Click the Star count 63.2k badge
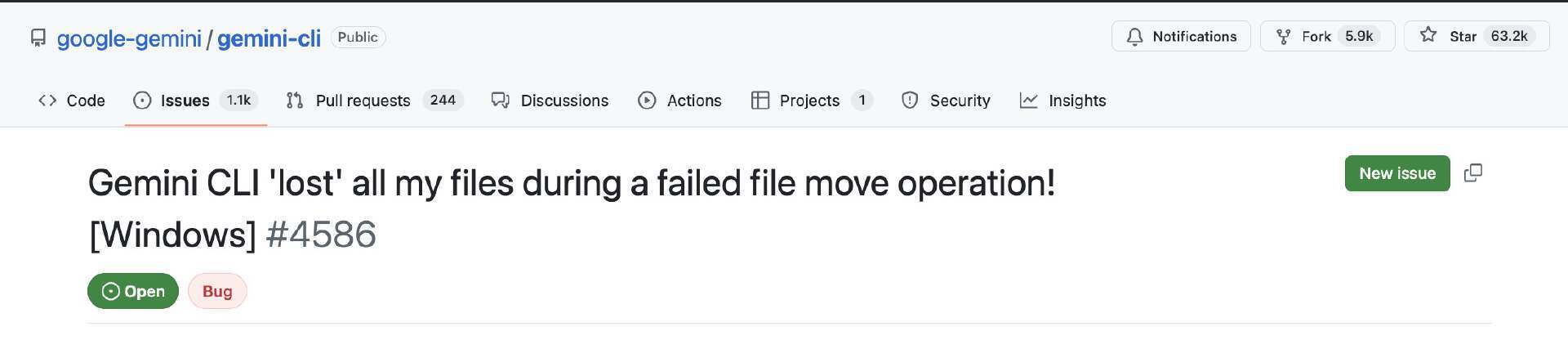Screen dimensions: 1568x349 (1509, 37)
